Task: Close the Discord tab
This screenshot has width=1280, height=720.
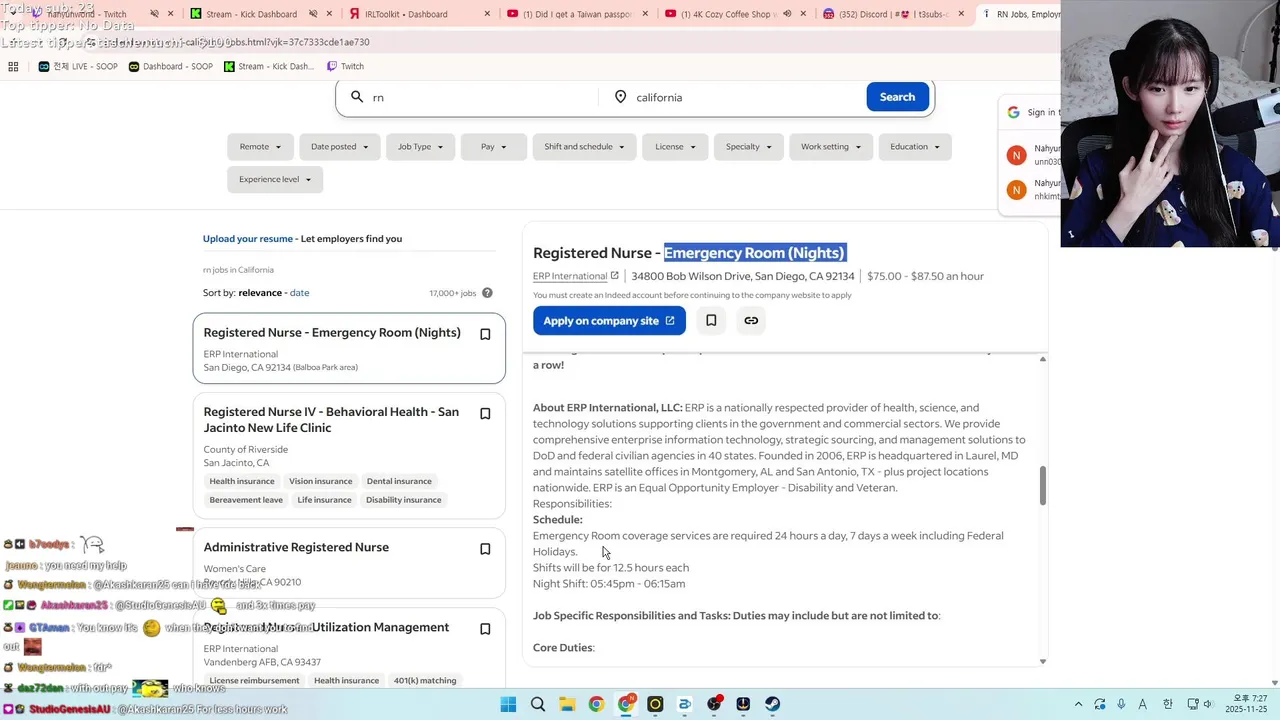Action: (962, 14)
